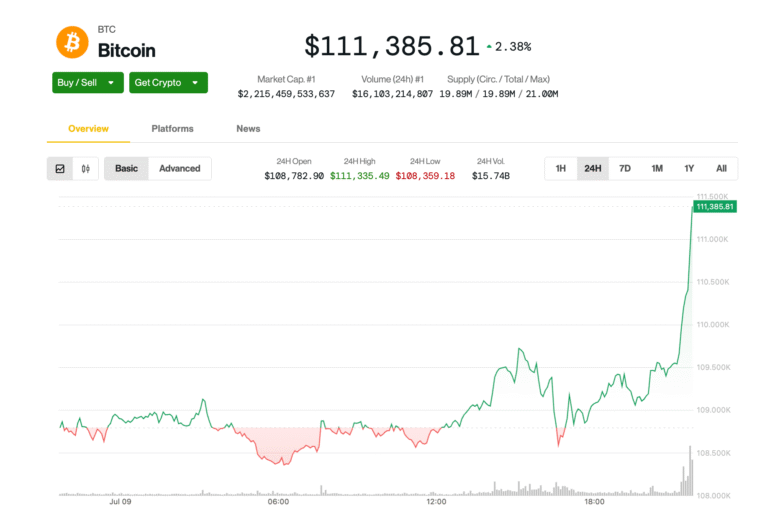Switch to the candlestick chart icon
770x508 pixels.
click(85, 169)
